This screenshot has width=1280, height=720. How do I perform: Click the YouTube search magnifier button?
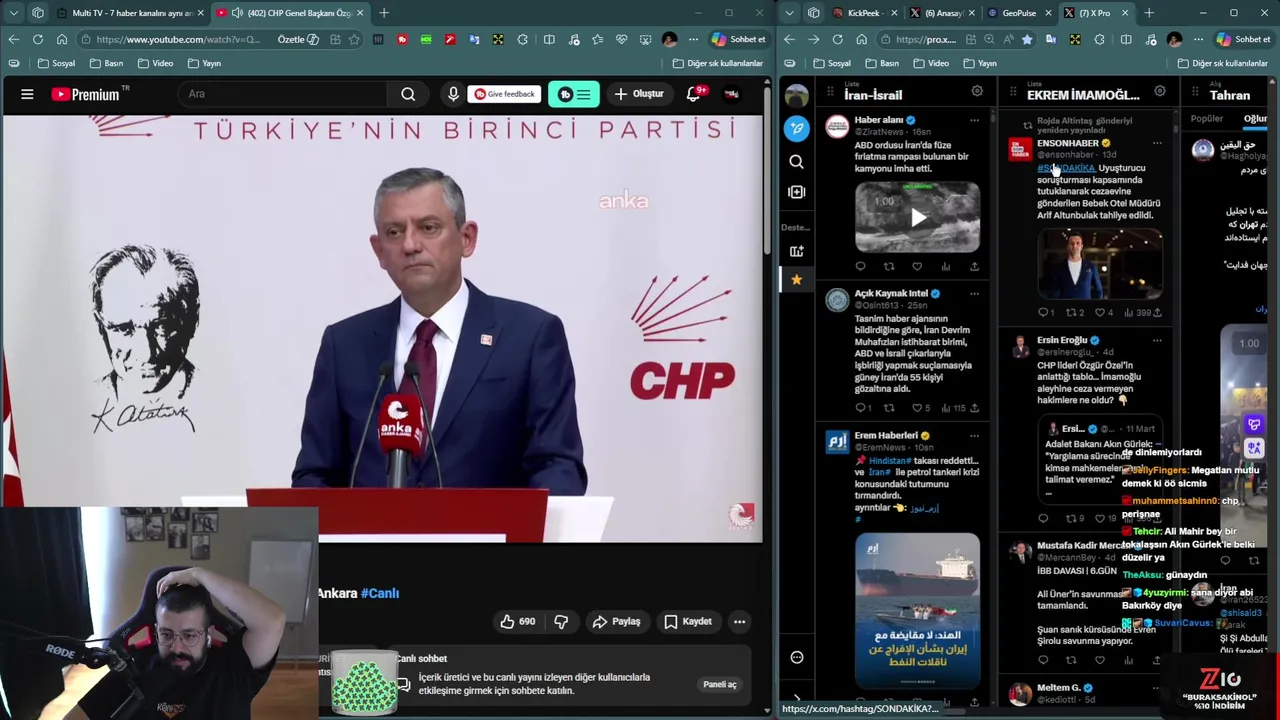(x=408, y=94)
